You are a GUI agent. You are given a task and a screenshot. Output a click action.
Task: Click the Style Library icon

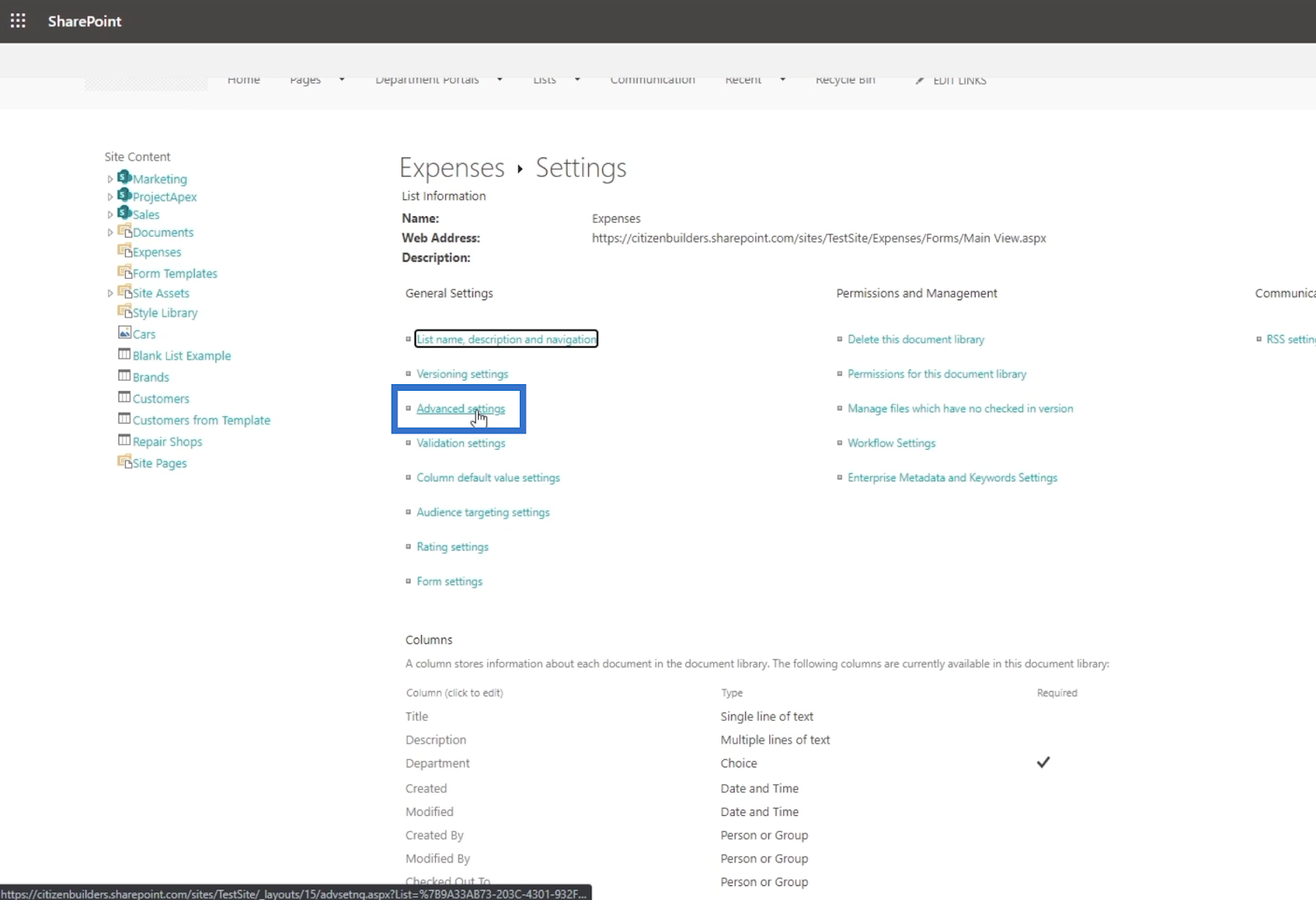tap(125, 311)
